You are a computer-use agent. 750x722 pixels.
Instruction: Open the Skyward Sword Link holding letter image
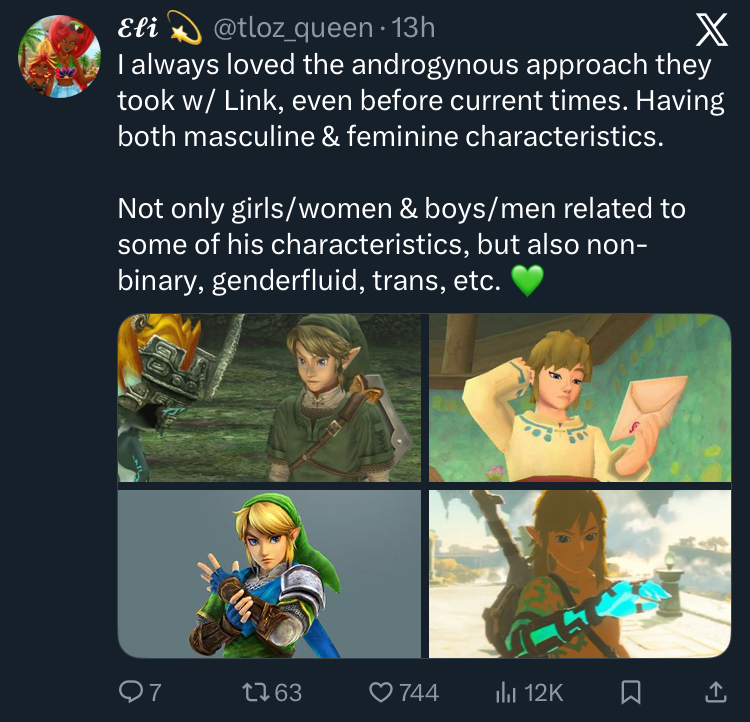[x=580, y=398]
